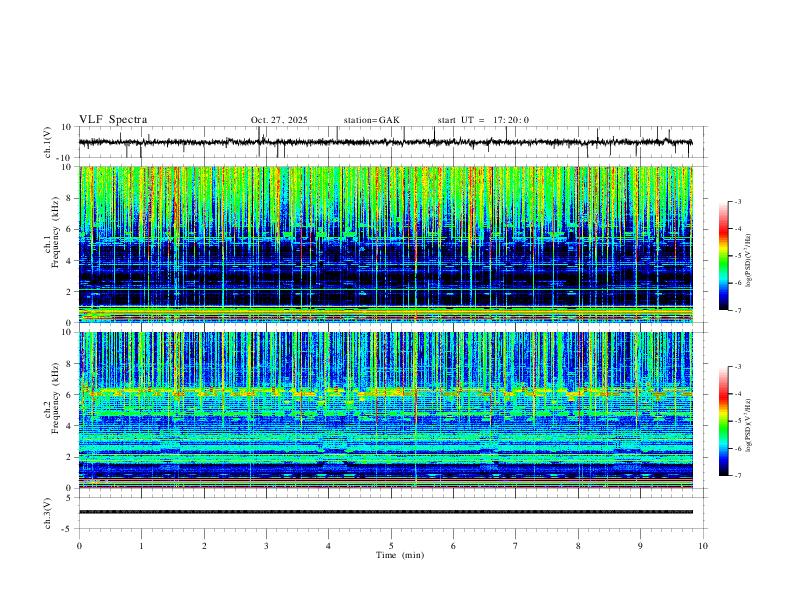The height and width of the screenshot is (612, 792).
Task: Click the ch.2 "Frequency (kHz)" axis label
Action: (x=56, y=398)
